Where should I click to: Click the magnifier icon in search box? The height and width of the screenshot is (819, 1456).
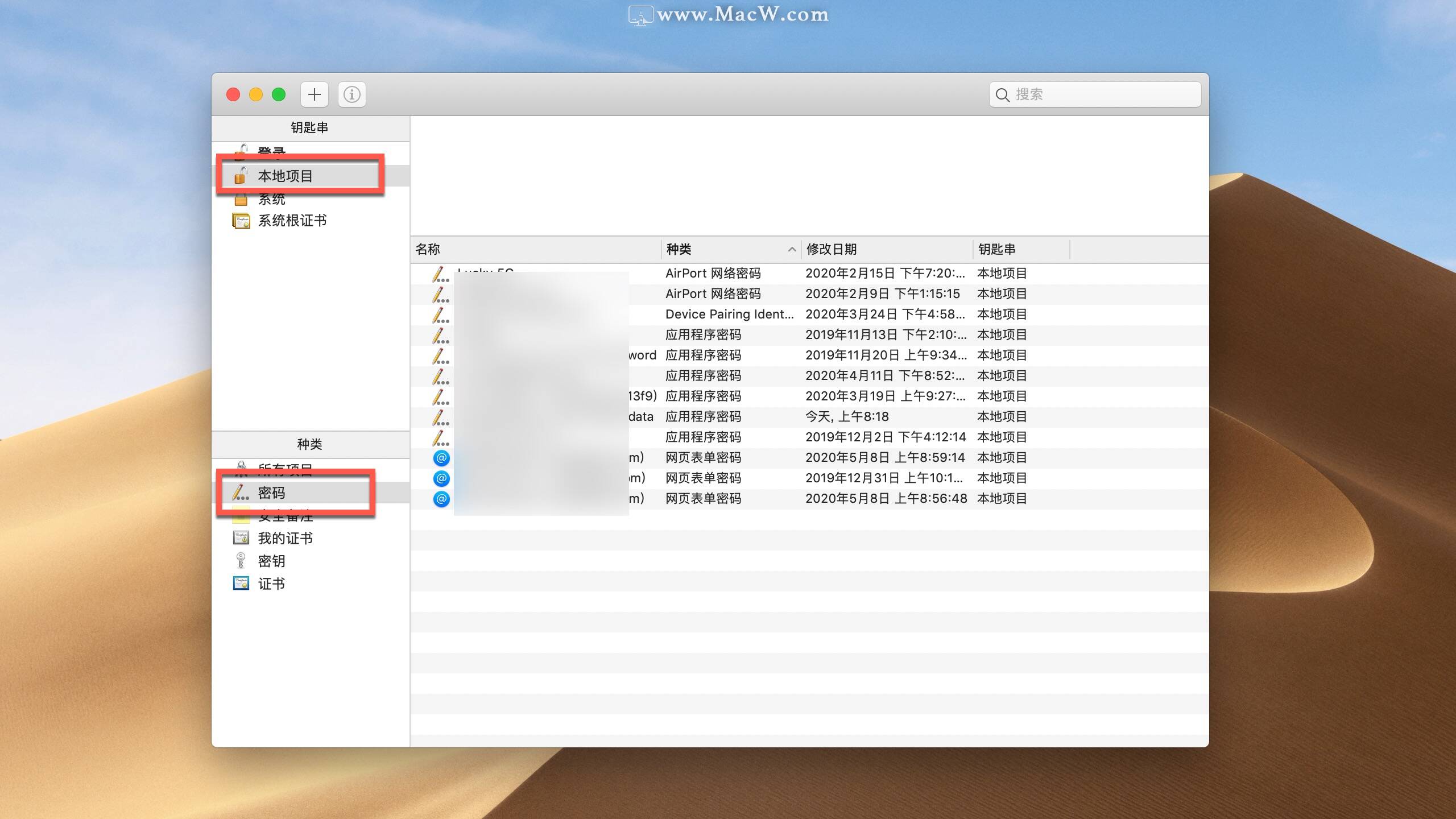(1002, 95)
